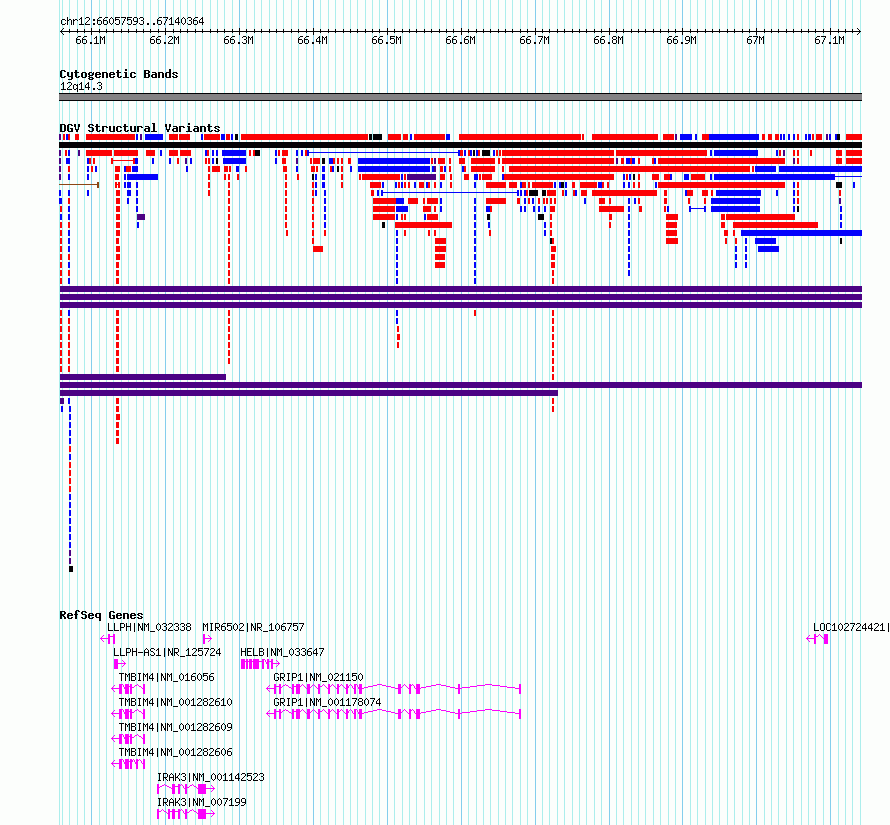The image size is (890, 825).
Task: Select the LOC102724421 gene glyph
Action: pyautogui.click(x=817, y=639)
